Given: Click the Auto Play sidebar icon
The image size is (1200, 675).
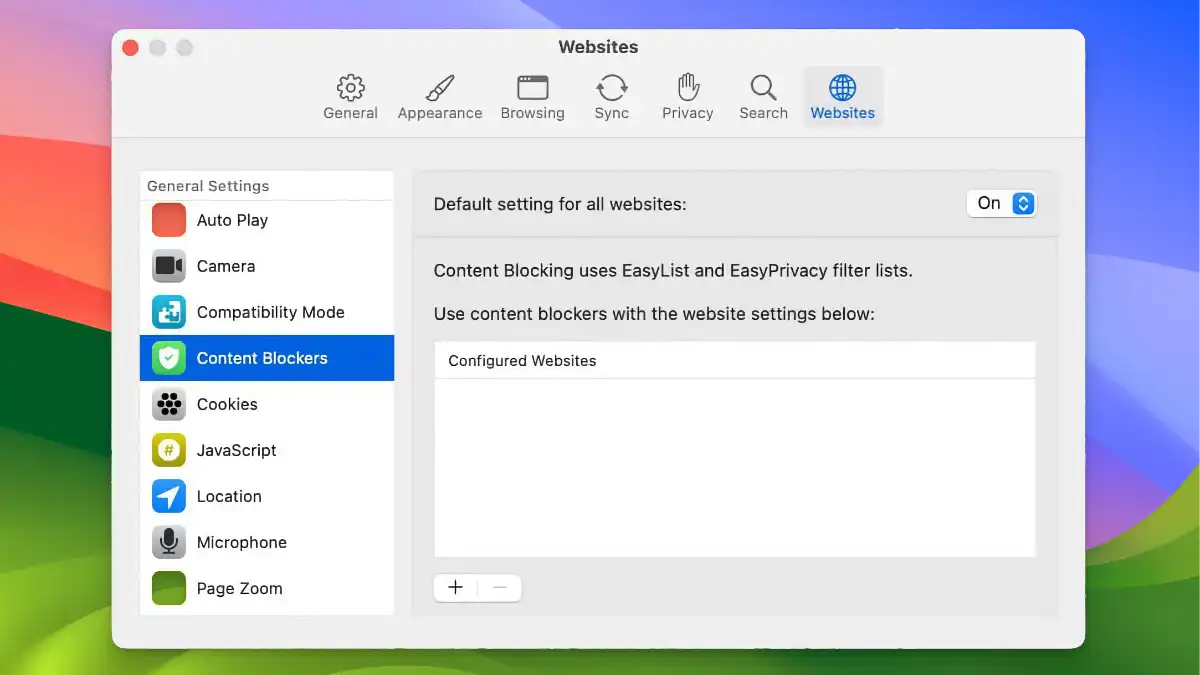Looking at the screenshot, I should tap(168, 220).
